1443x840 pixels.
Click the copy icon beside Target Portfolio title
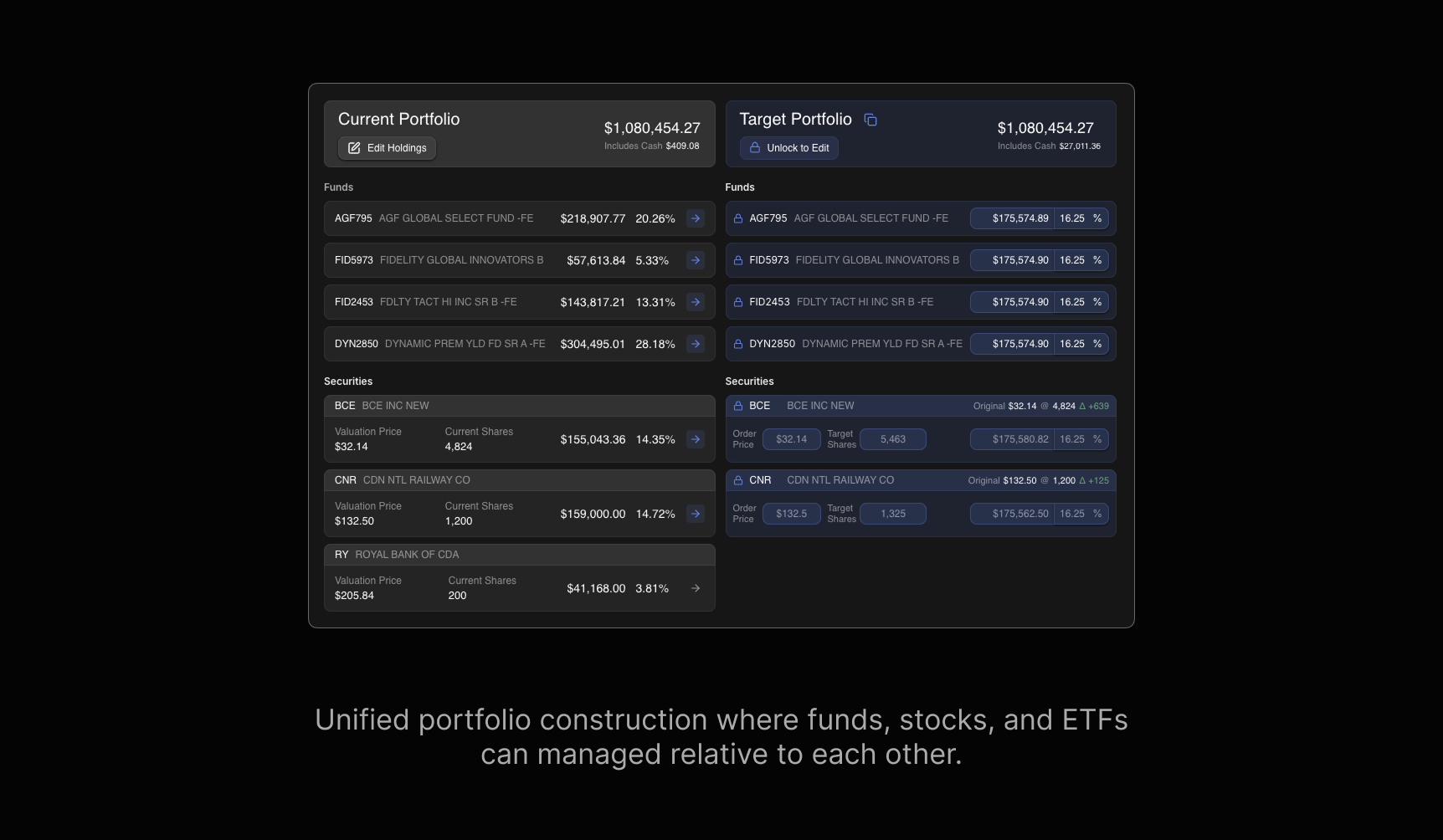[870, 120]
